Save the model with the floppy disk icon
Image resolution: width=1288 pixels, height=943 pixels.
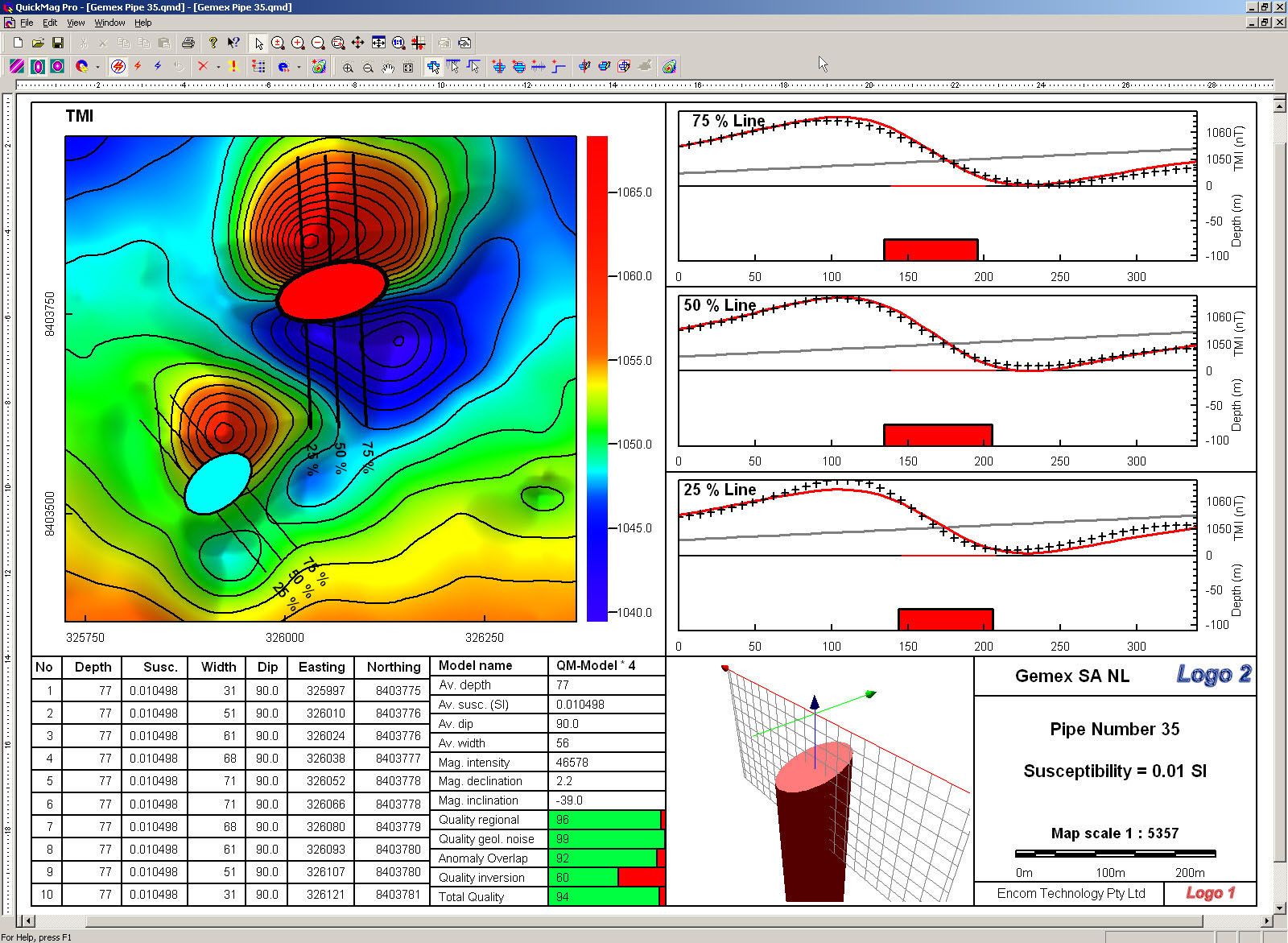(57, 43)
